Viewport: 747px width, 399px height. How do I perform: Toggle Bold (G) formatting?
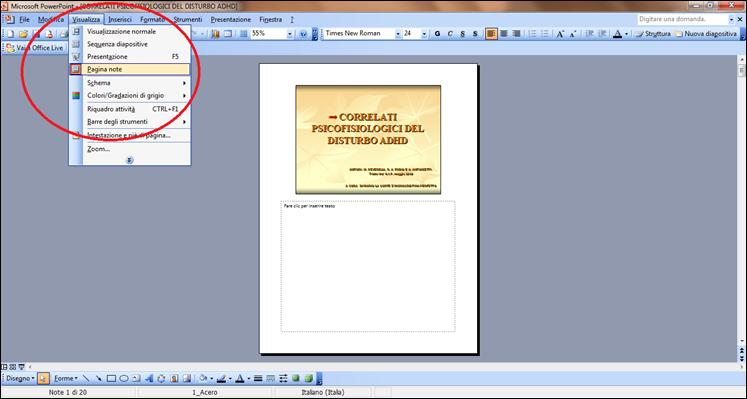click(437, 34)
